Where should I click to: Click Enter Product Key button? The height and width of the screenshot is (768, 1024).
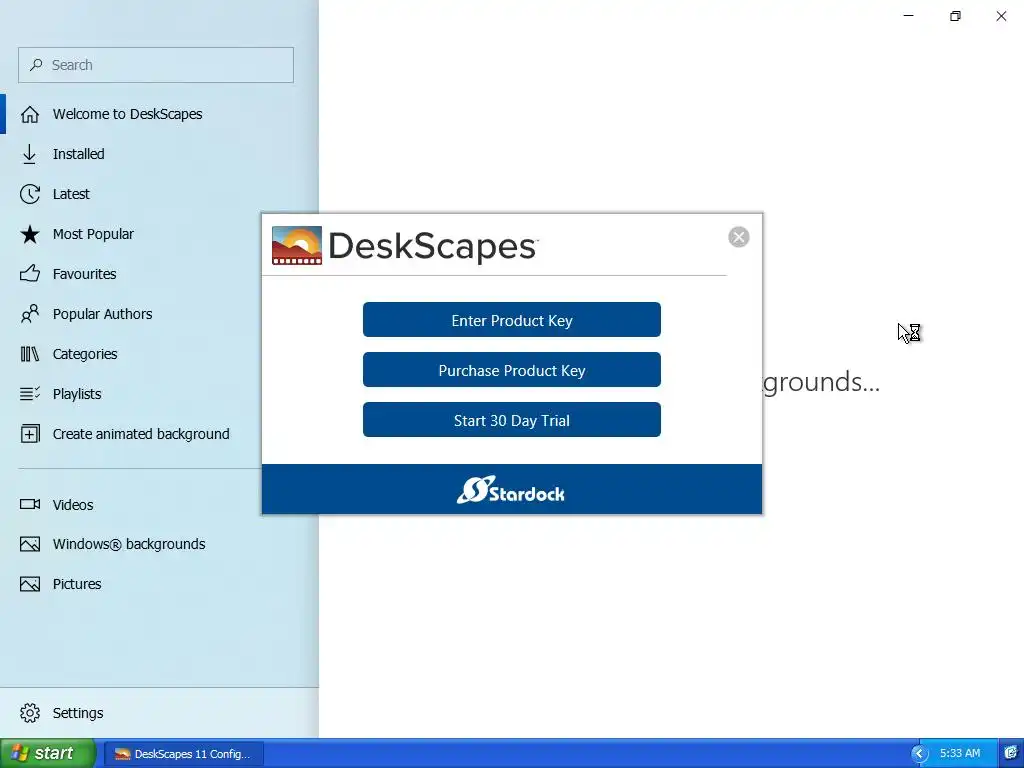(x=511, y=320)
